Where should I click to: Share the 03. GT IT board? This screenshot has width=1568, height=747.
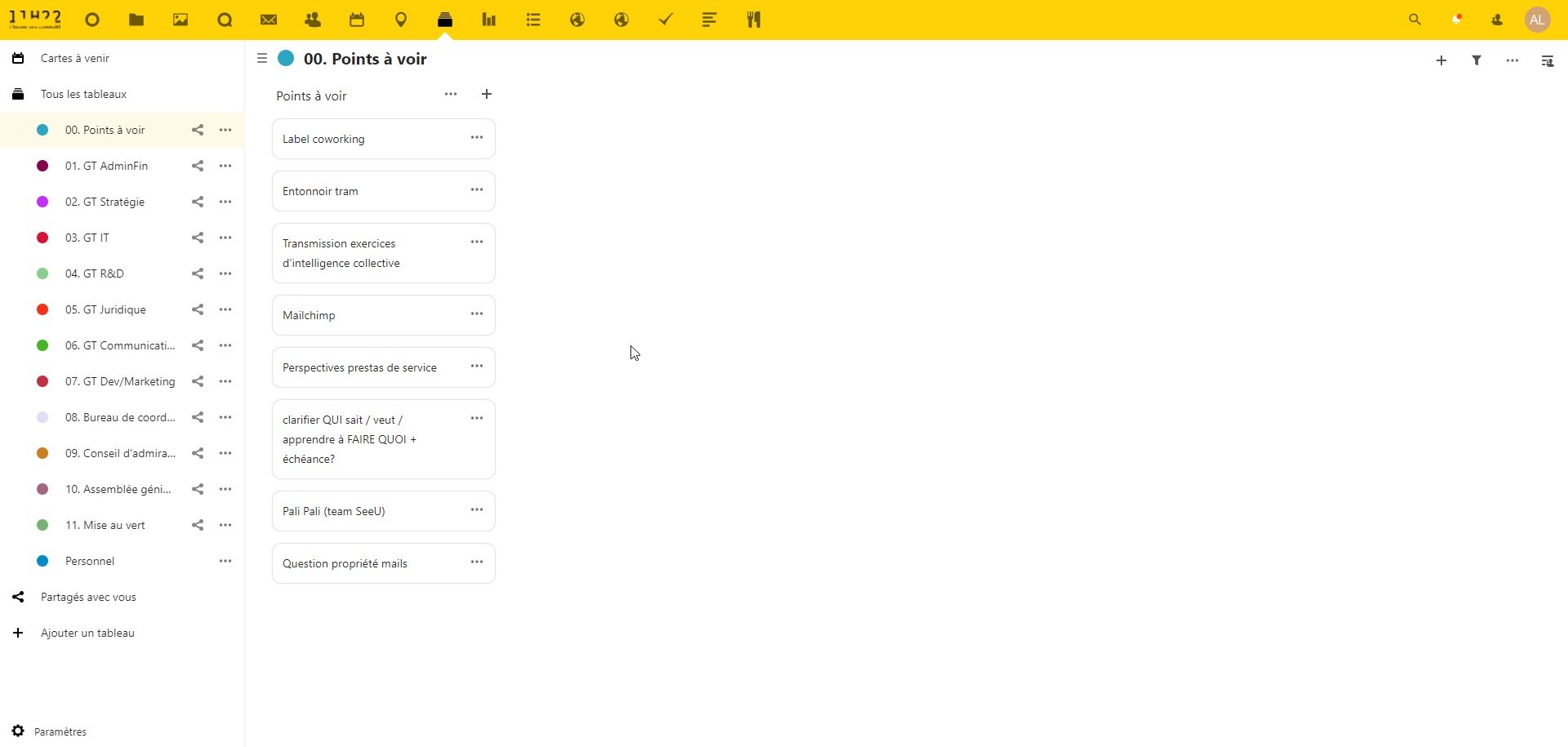[x=198, y=238]
